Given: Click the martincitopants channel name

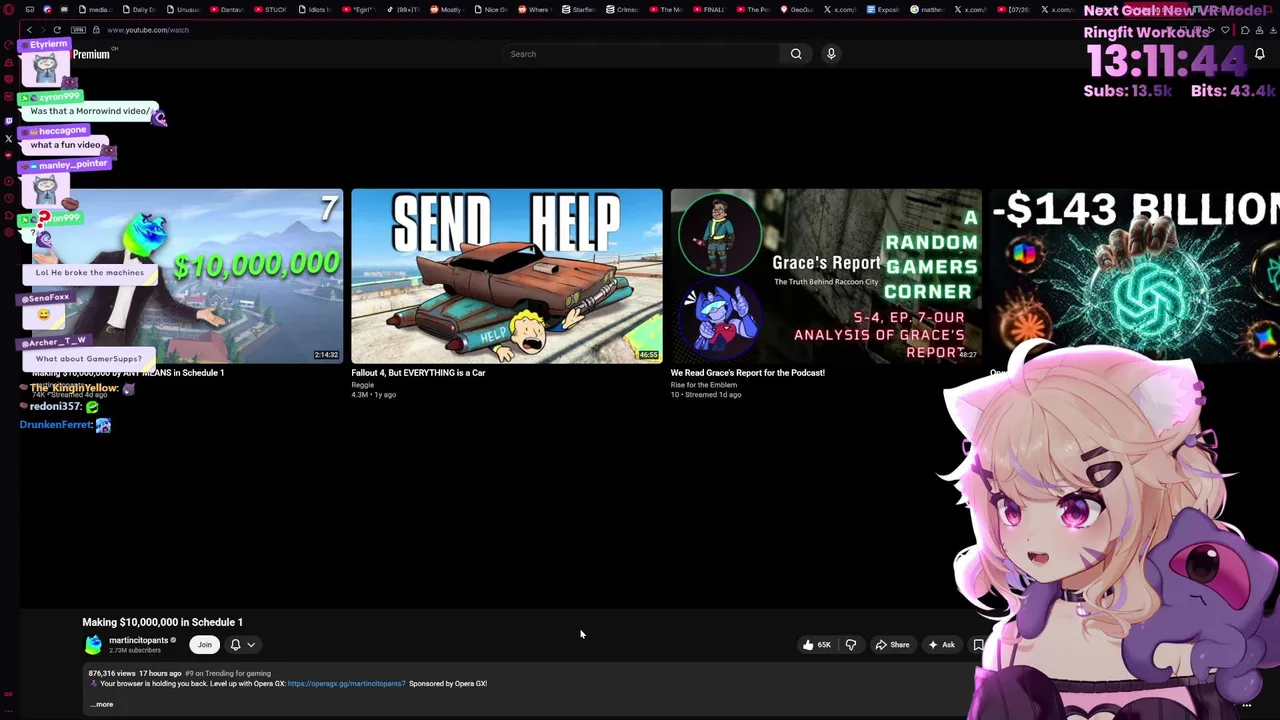Looking at the screenshot, I should 139,640.
